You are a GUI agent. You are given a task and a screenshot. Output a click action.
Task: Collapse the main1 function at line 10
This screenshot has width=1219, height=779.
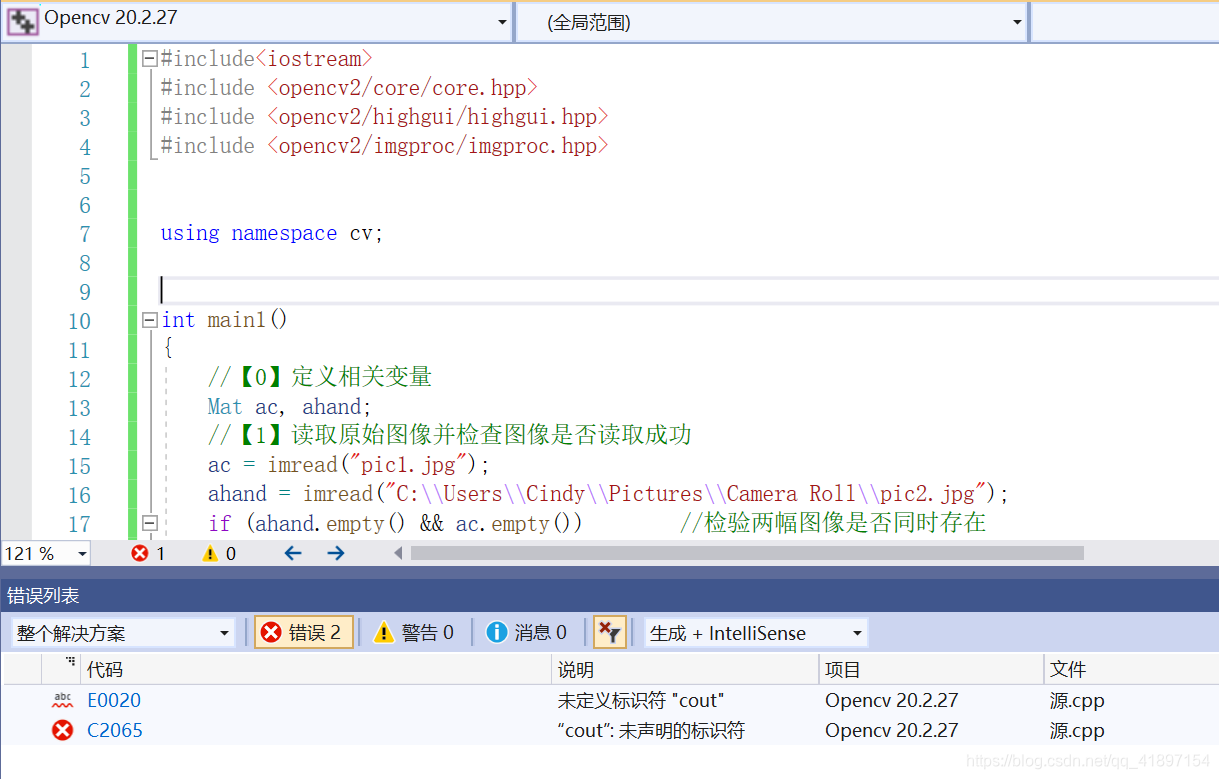click(150, 320)
